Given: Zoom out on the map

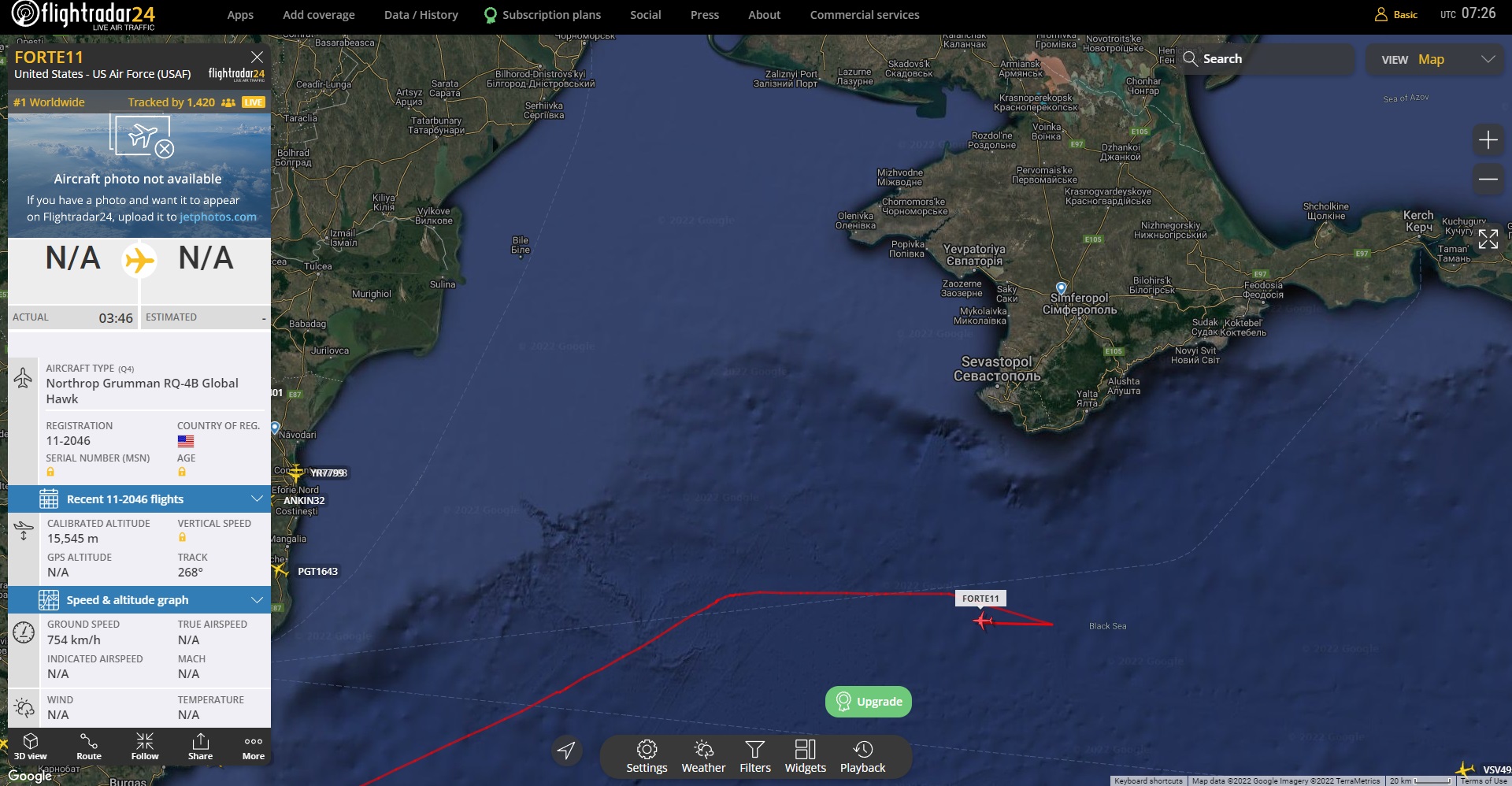Looking at the screenshot, I should (x=1488, y=180).
